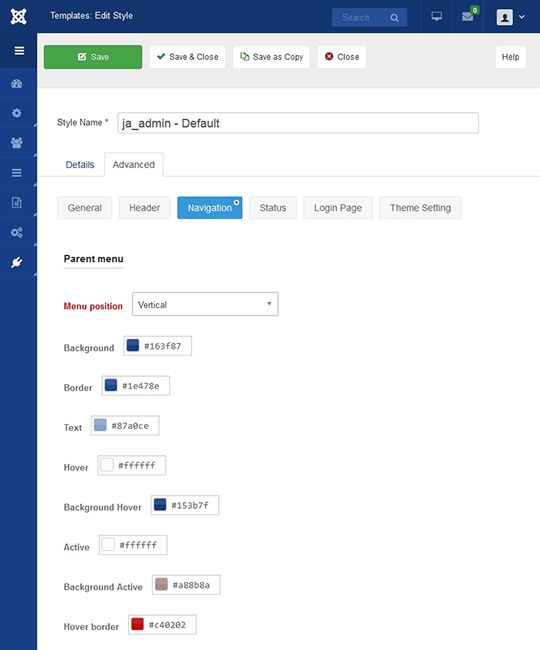The width and height of the screenshot is (540, 650).
Task: Open the extensions plug sidebar icon
Action: point(17,262)
